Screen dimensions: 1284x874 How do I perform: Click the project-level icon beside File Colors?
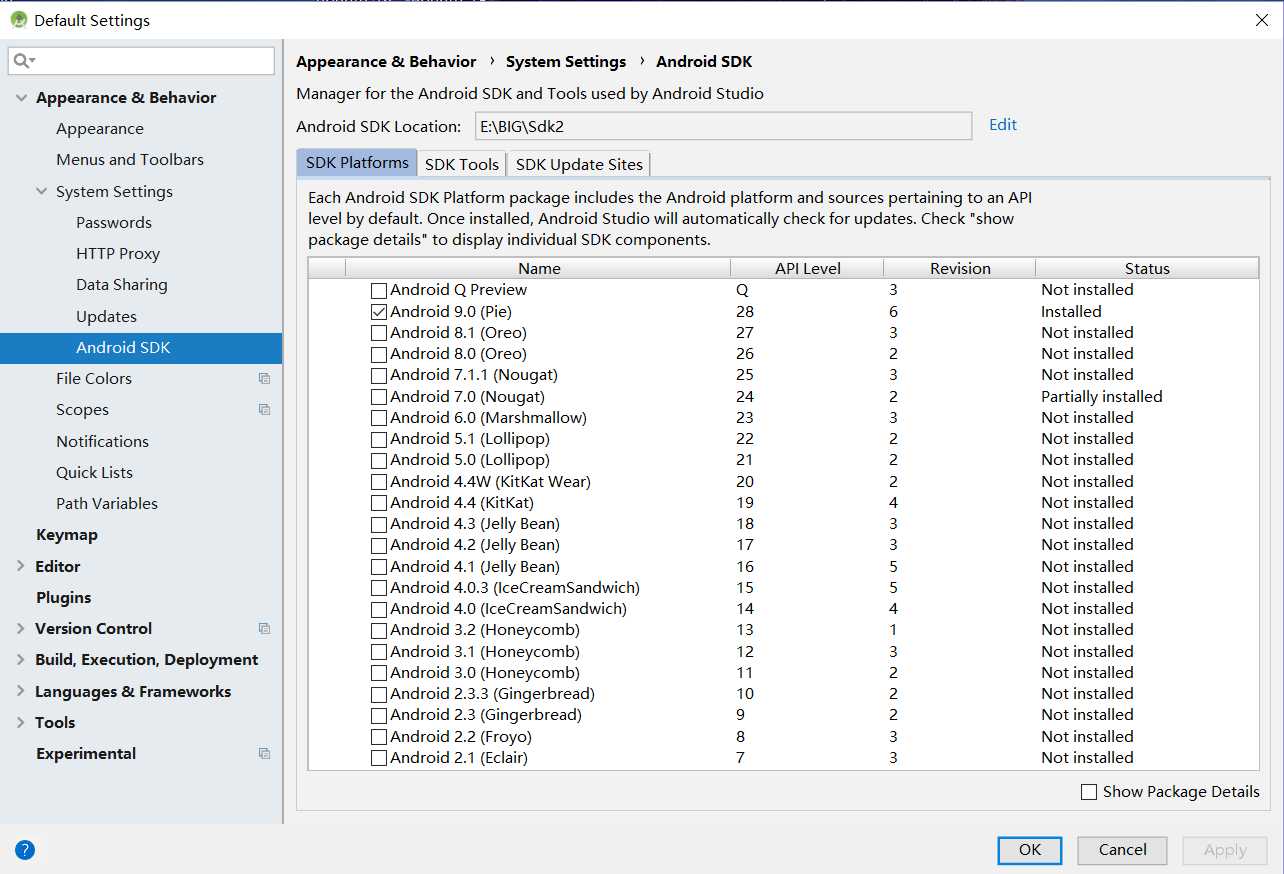point(264,378)
